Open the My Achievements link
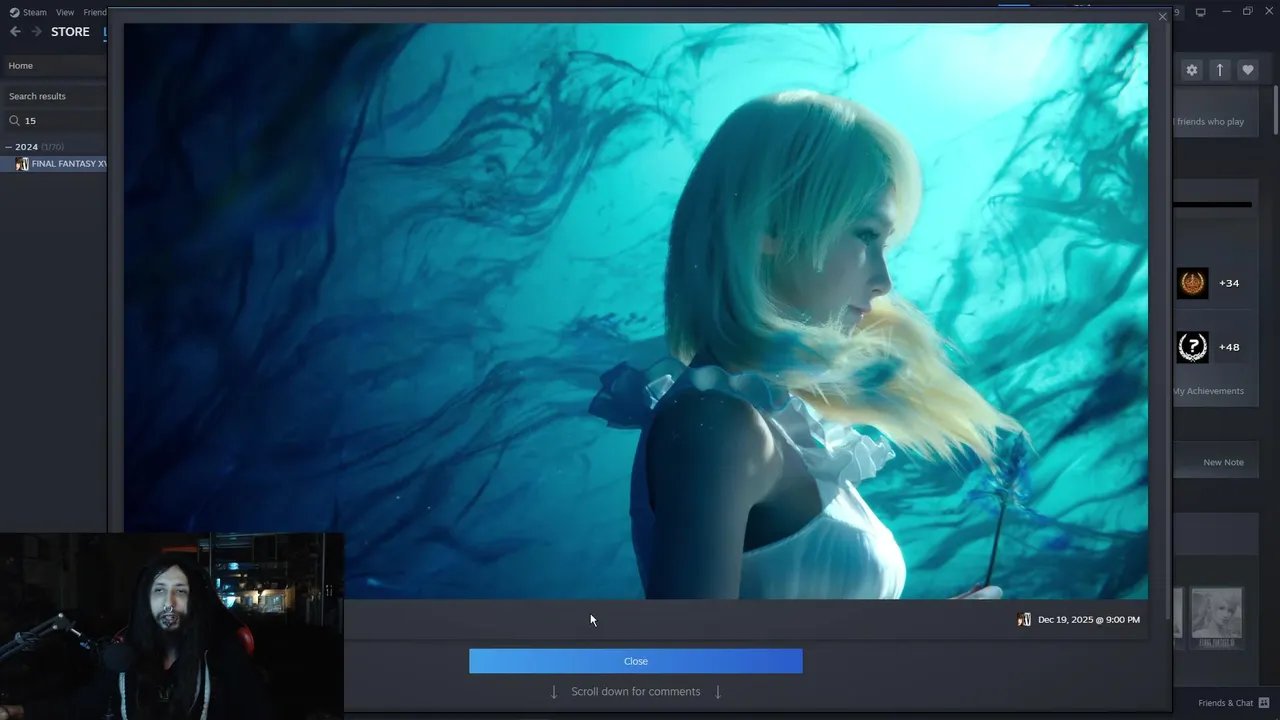The image size is (1280, 720). click(1208, 391)
